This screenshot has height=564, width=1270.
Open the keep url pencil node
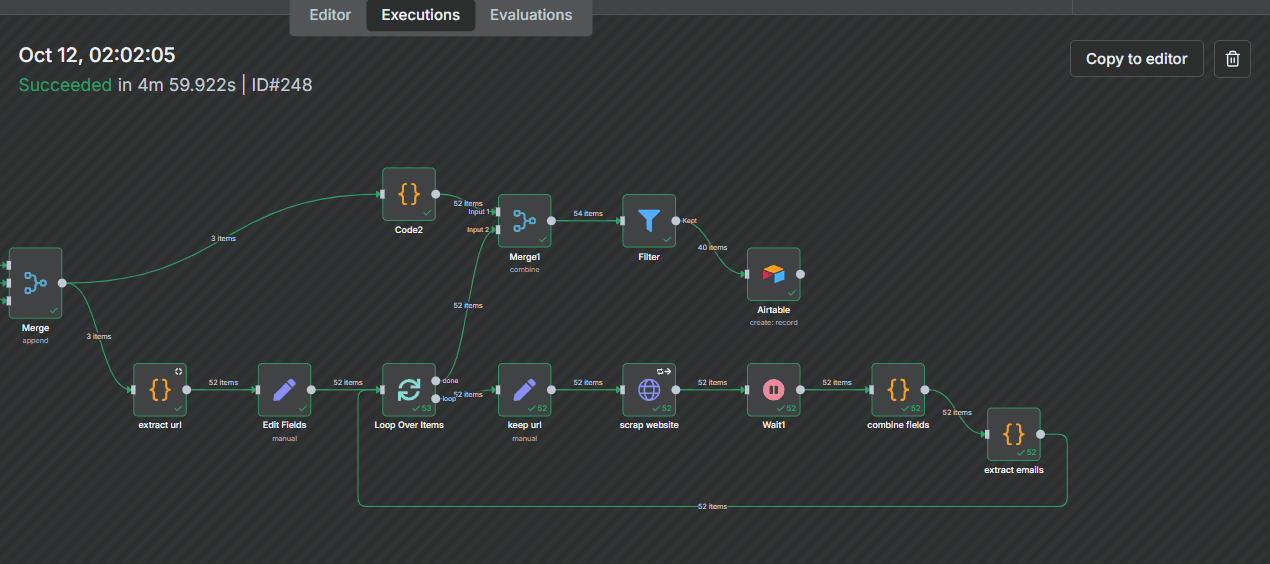click(525, 389)
